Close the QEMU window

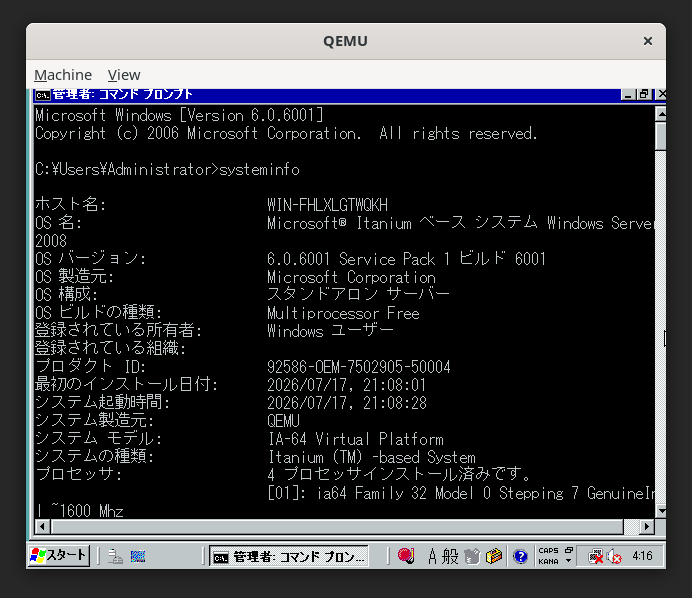pyautogui.click(x=647, y=41)
